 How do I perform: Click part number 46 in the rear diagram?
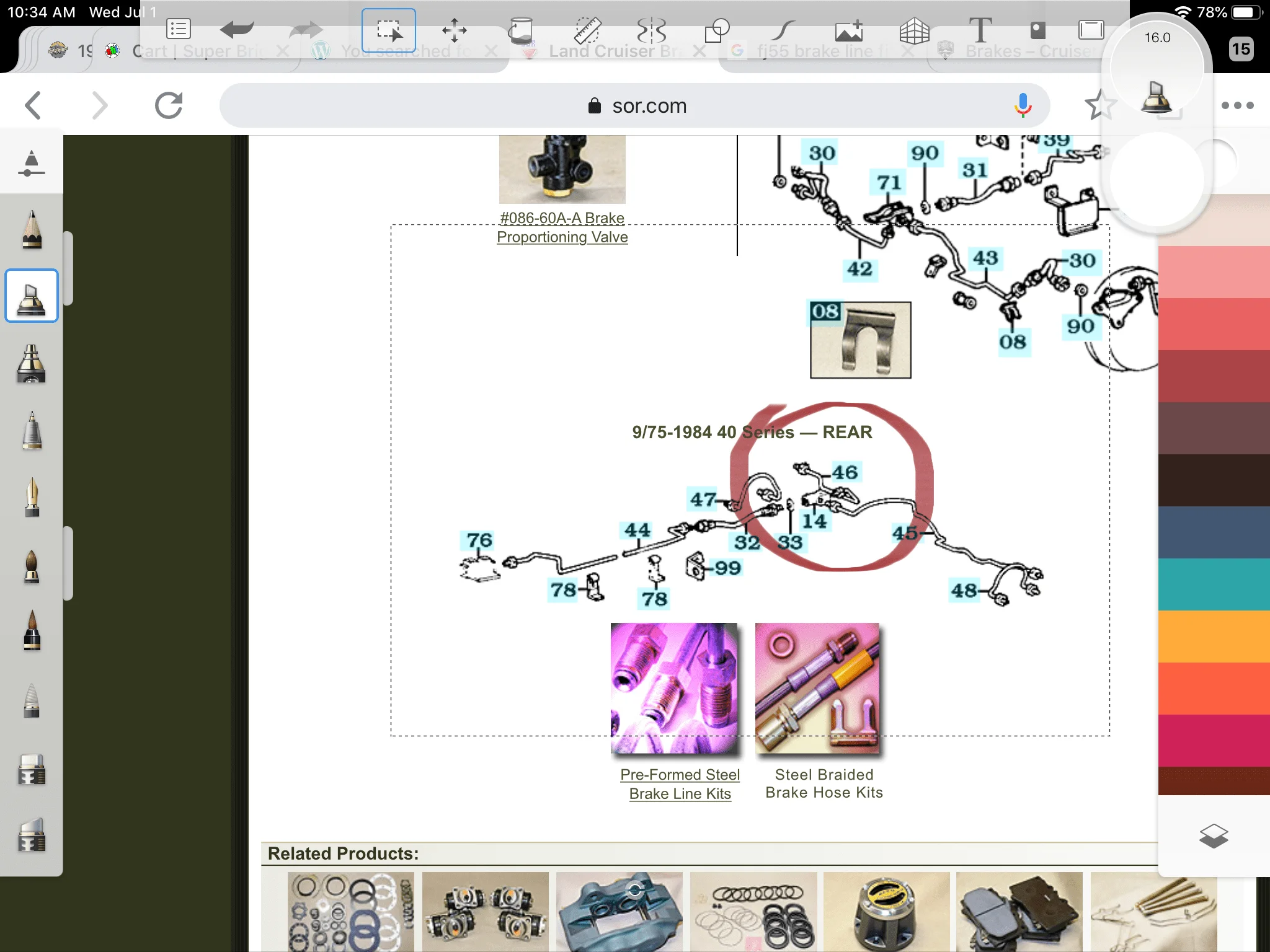pyautogui.click(x=845, y=472)
